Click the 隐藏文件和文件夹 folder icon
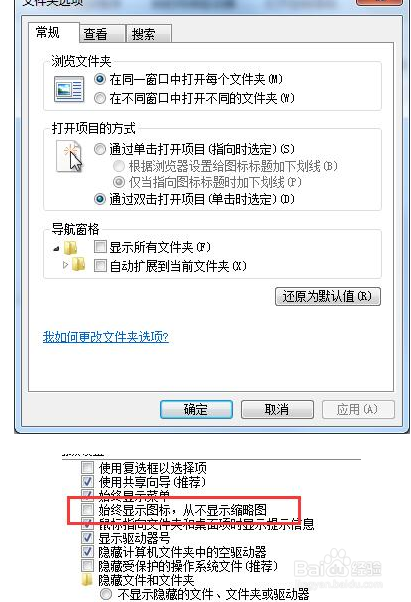 (87, 580)
